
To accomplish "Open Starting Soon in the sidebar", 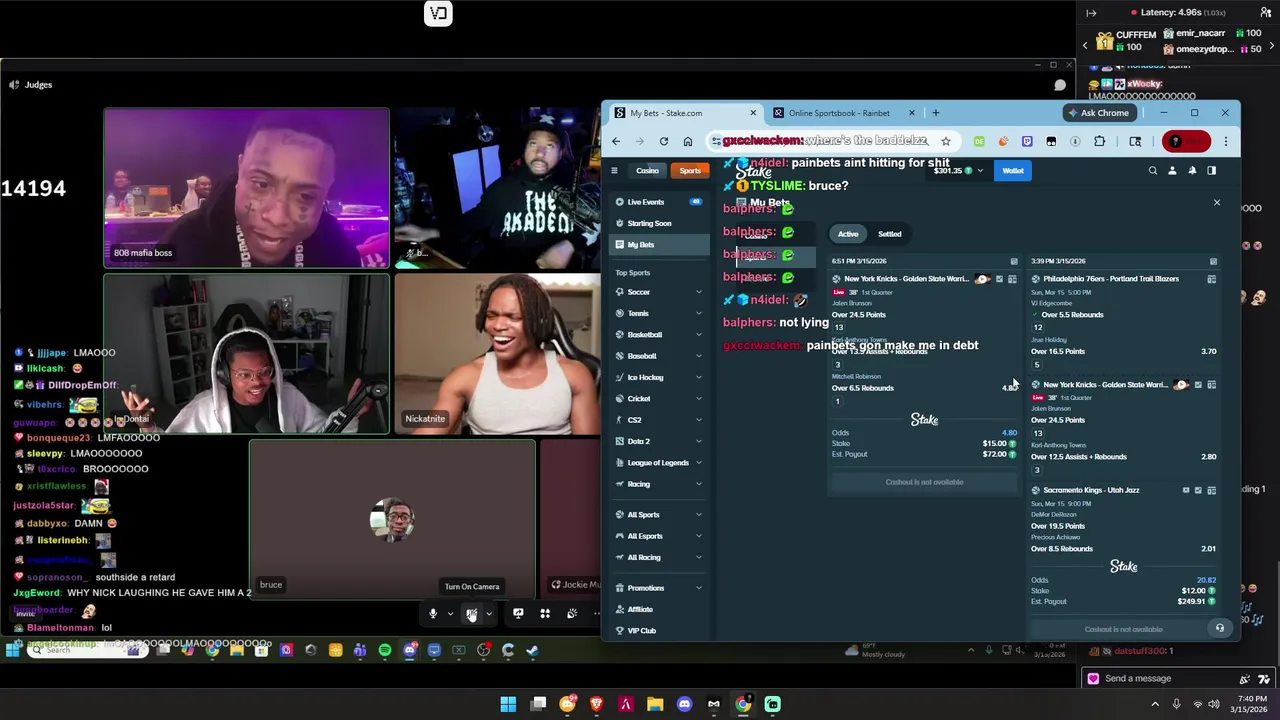I will coord(658,223).
